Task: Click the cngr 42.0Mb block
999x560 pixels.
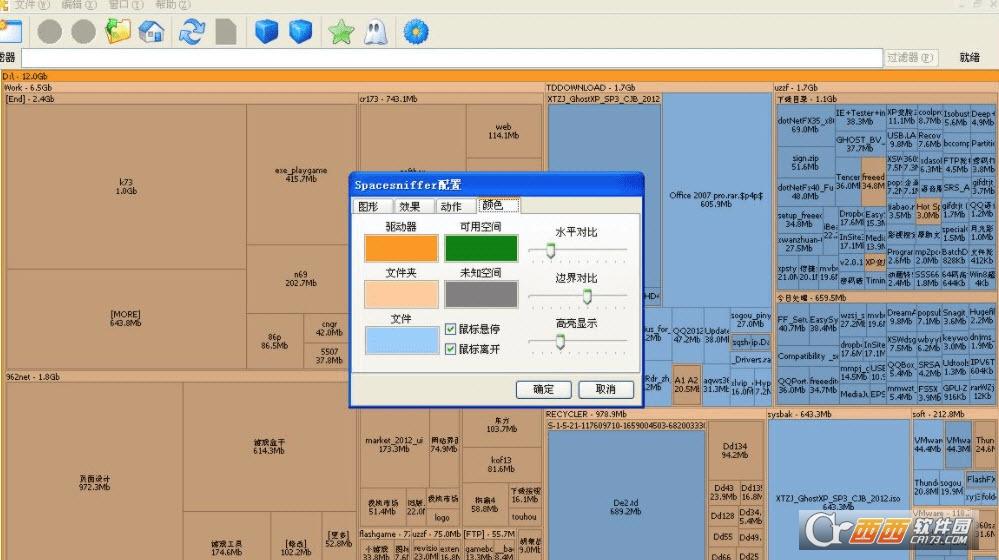Action: point(329,329)
